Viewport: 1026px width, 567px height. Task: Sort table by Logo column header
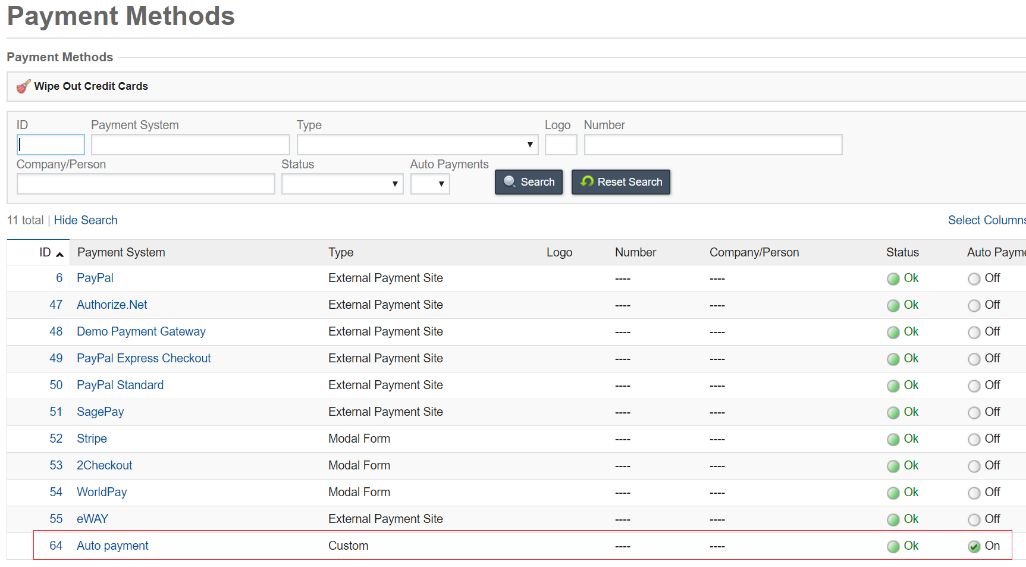pyautogui.click(x=559, y=252)
